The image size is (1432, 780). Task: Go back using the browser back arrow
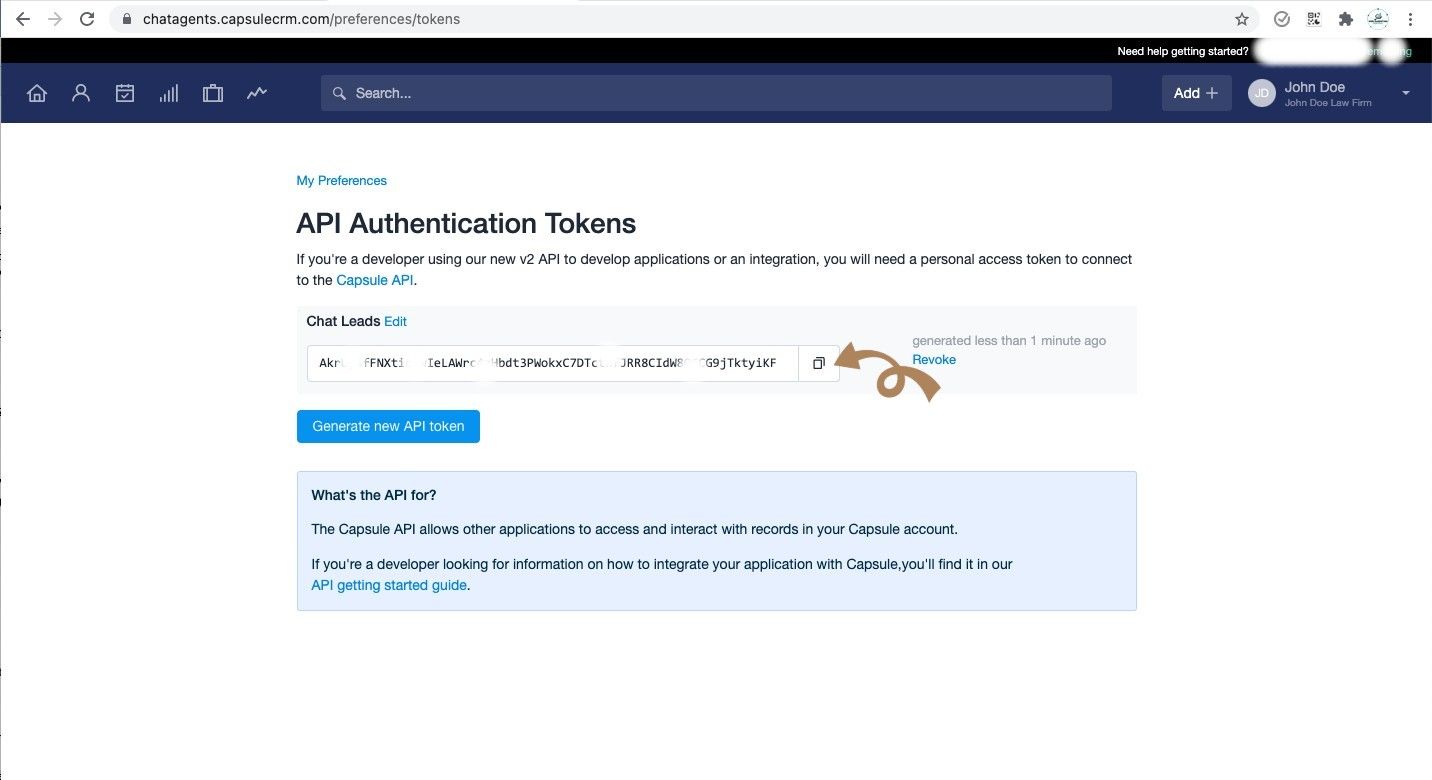point(23,19)
